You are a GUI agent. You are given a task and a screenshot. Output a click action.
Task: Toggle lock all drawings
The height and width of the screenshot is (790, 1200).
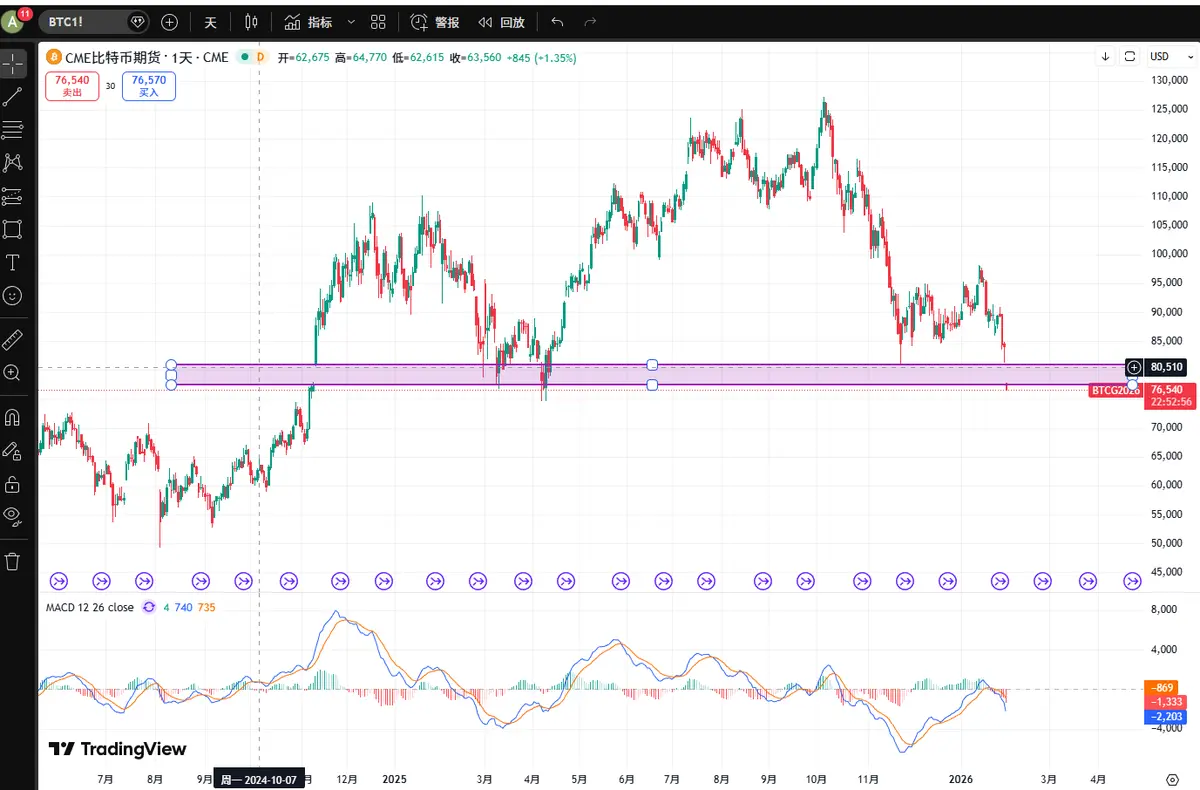pyautogui.click(x=13, y=484)
